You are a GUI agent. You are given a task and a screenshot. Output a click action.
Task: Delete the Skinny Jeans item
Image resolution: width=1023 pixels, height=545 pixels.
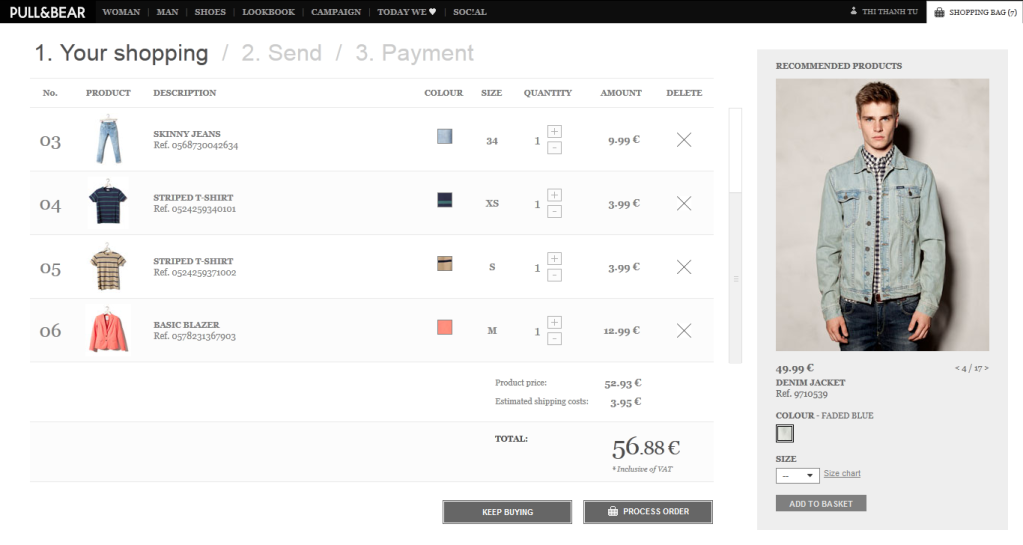tap(684, 140)
